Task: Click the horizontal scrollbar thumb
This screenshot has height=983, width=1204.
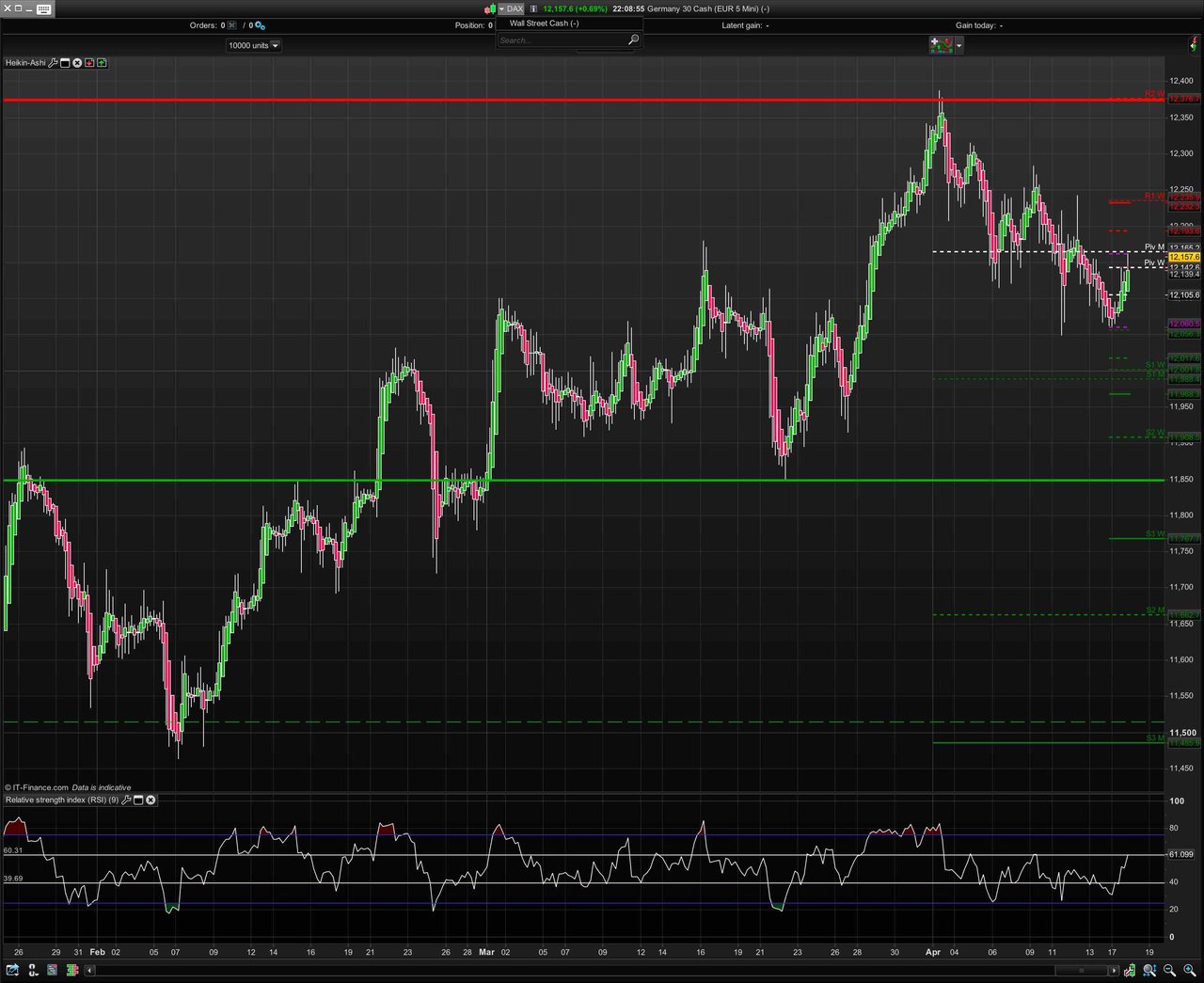Action: (1080, 970)
